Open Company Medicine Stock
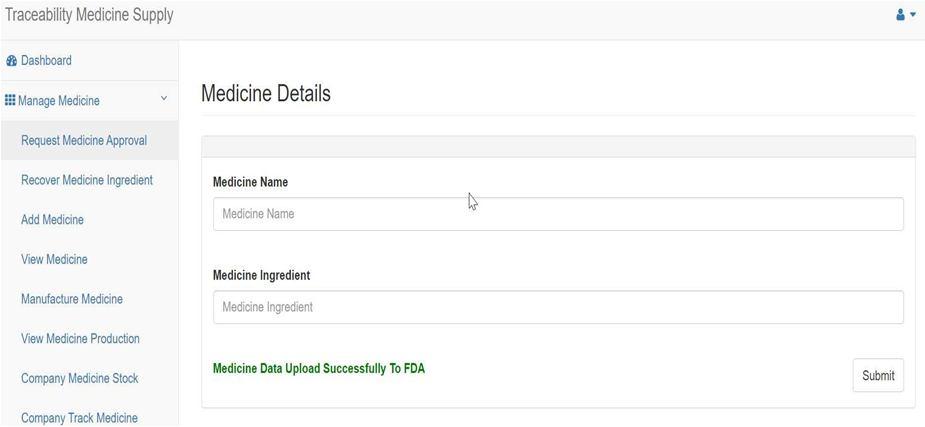925x427 pixels. tap(80, 377)
